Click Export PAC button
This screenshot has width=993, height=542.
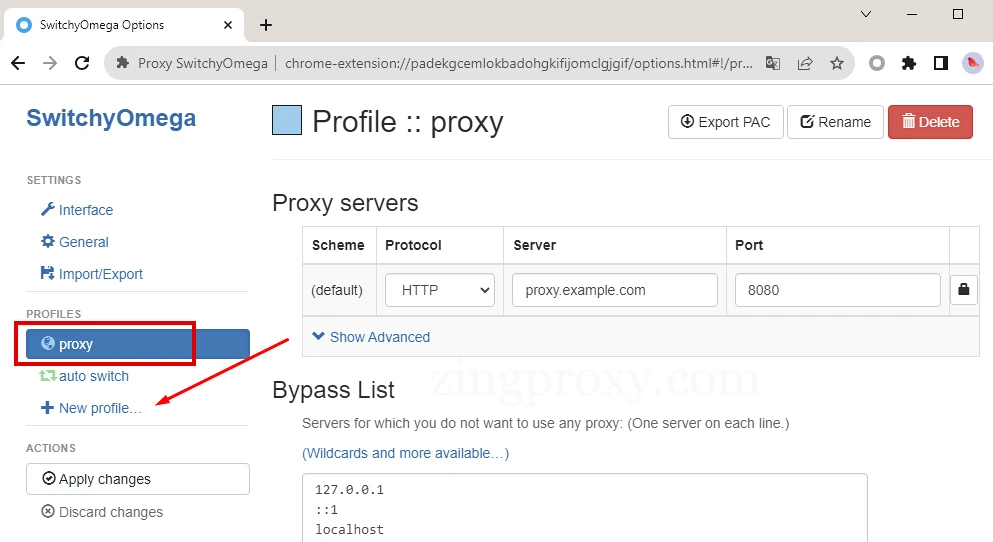point(726,122)
